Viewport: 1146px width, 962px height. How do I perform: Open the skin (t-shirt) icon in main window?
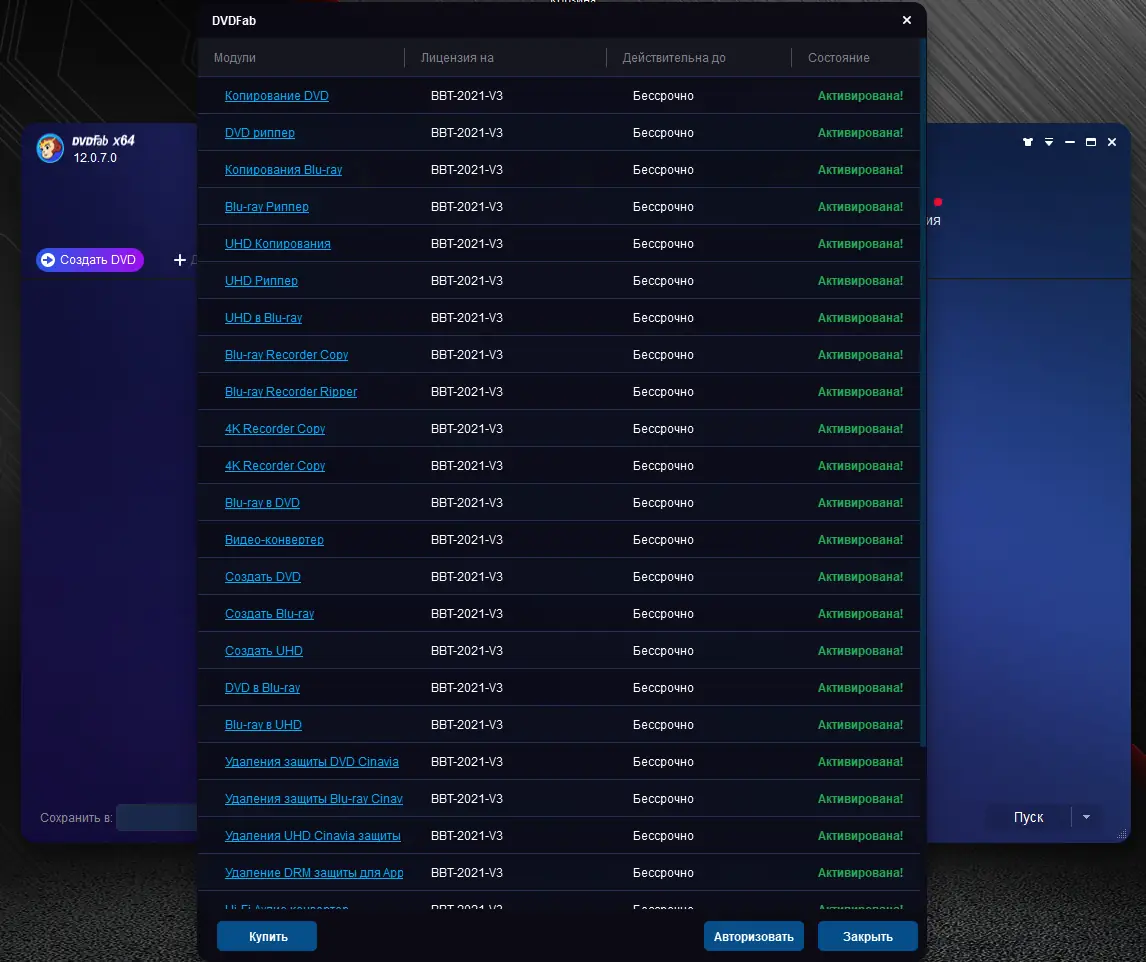[1028, 142]
